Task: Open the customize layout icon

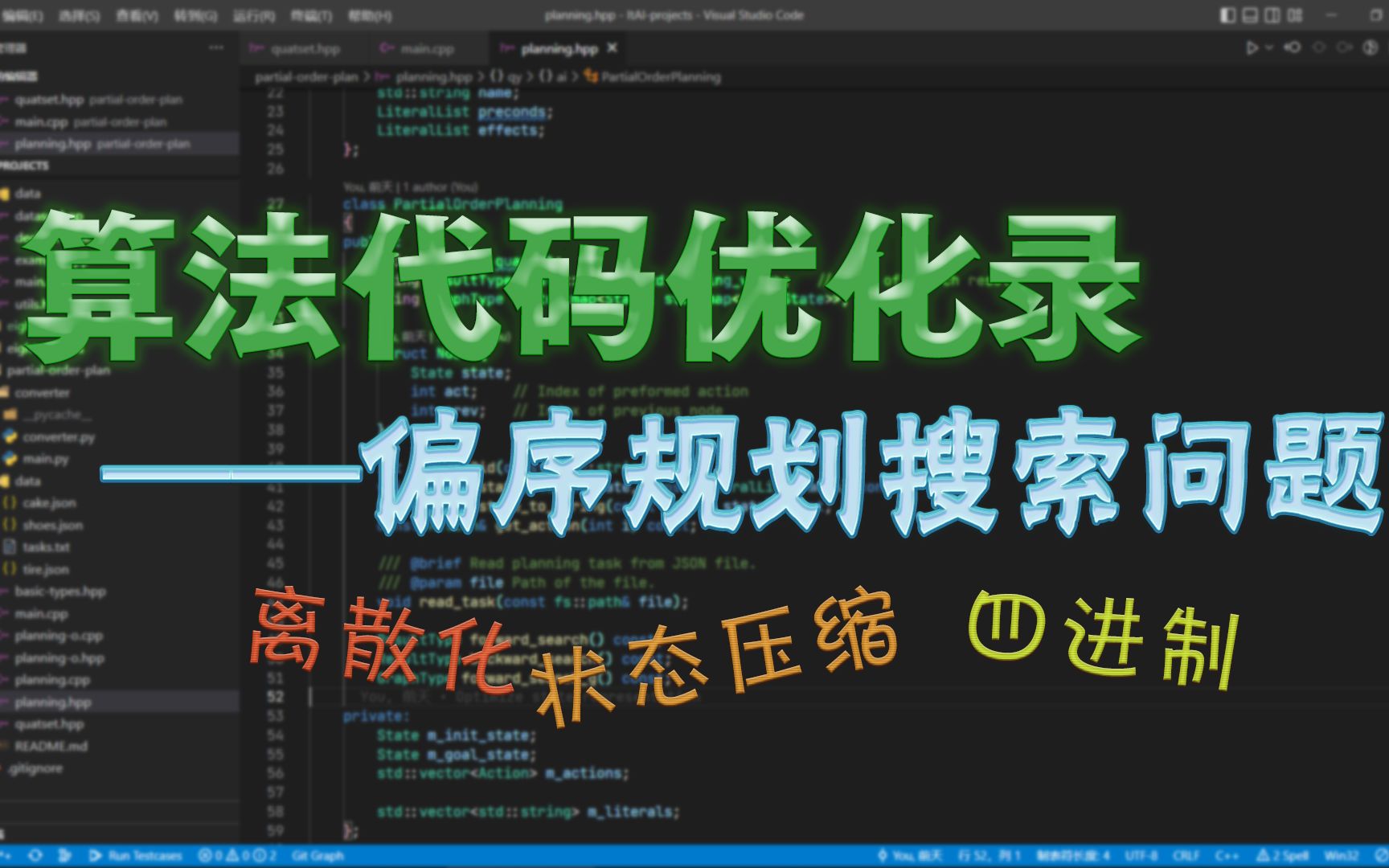Action: point(1295,15)
